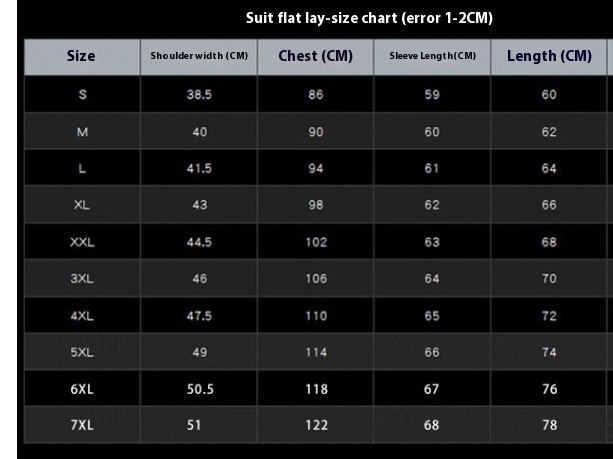Click the chart title 'Suit flat lay-size chart'
Image resolution: width=613 pixels, height=459 pixels.
tap(322, 18)
